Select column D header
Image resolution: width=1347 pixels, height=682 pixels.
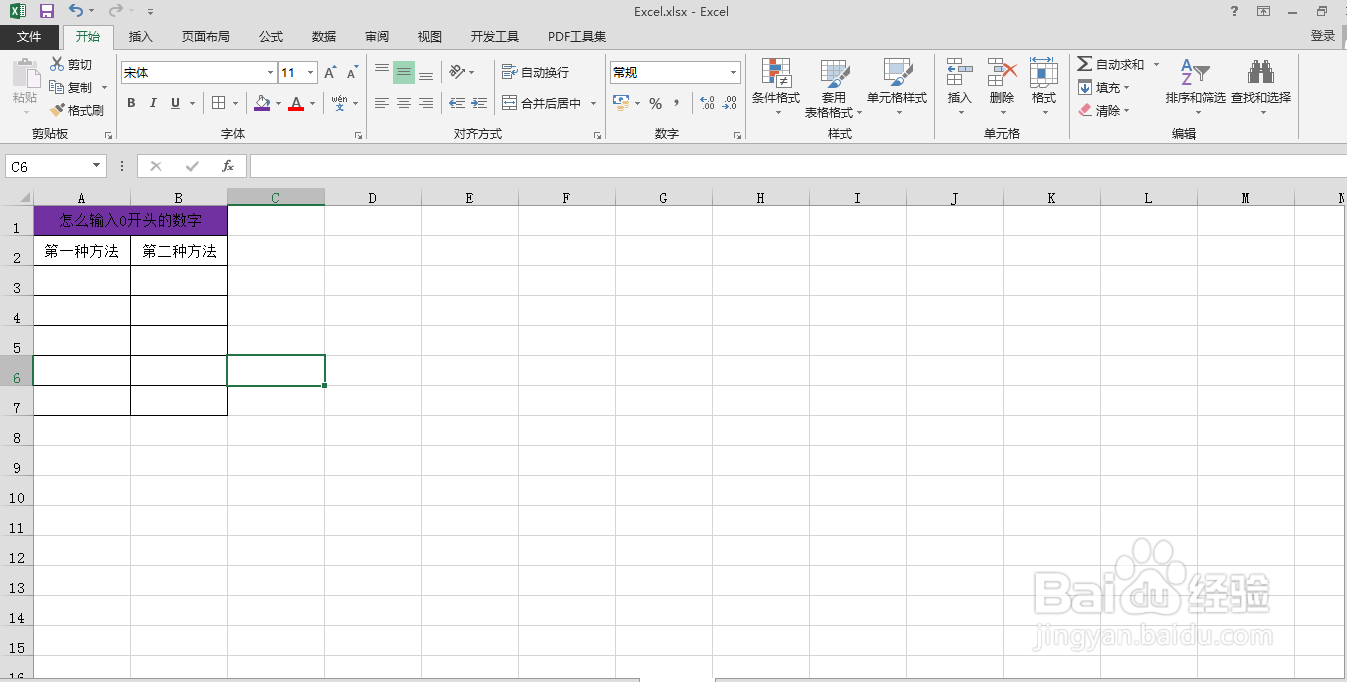tap(372, 198)
